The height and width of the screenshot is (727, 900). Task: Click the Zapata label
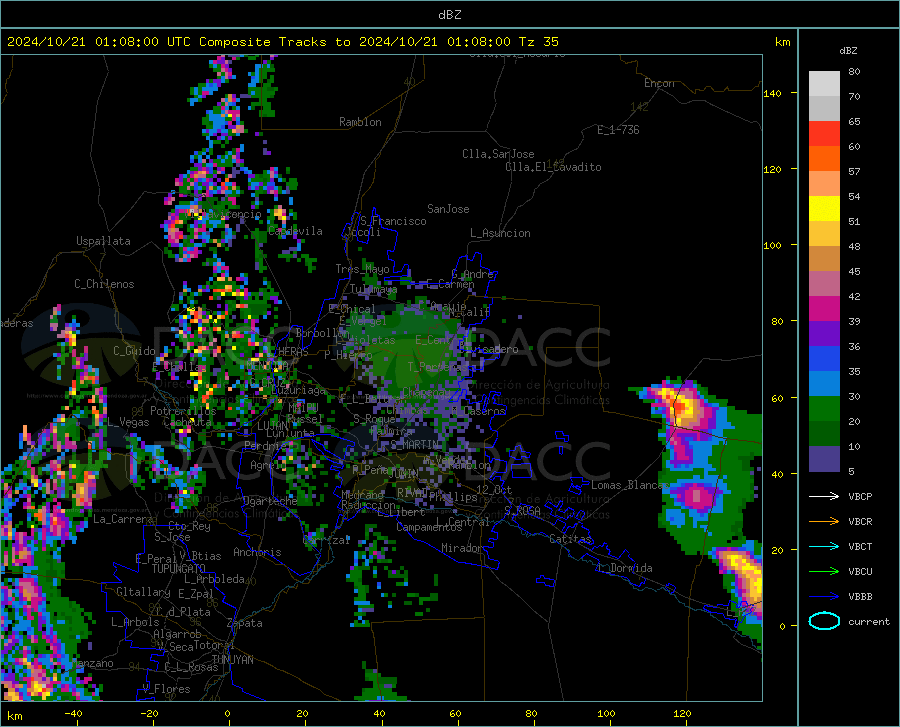pos(245,623)
